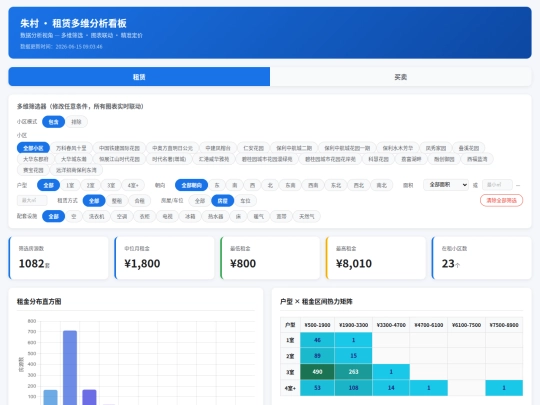This screenshot has height=405, width=540.
Task: Open the 全部面积 dropdown
Action: pyautogui.click(x=446, y=185)
